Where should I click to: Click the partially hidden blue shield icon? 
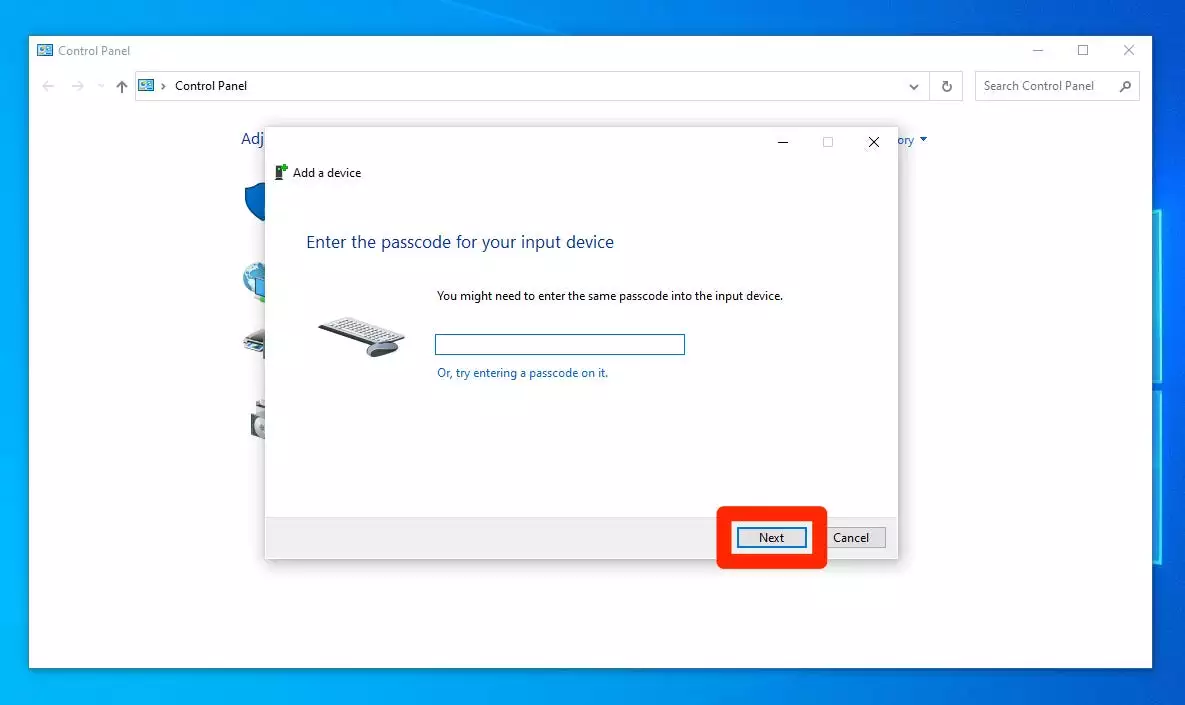tap(254, 201)
